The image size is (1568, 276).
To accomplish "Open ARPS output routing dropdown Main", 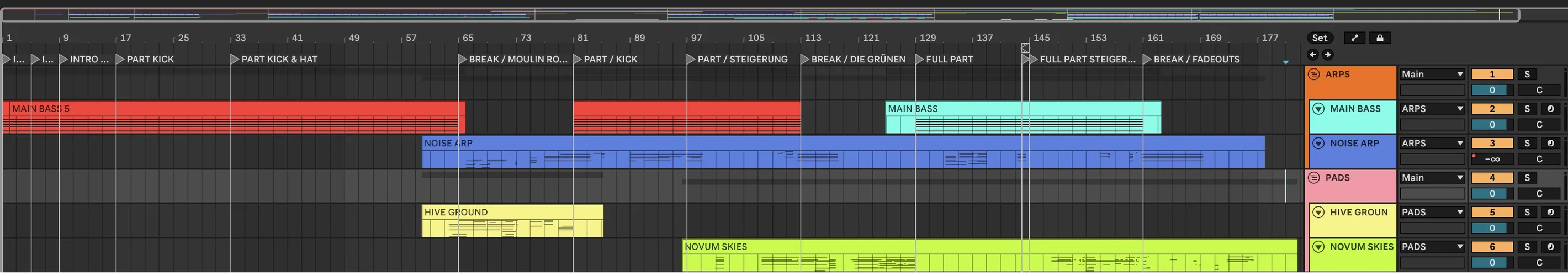I will (1432, 74).
